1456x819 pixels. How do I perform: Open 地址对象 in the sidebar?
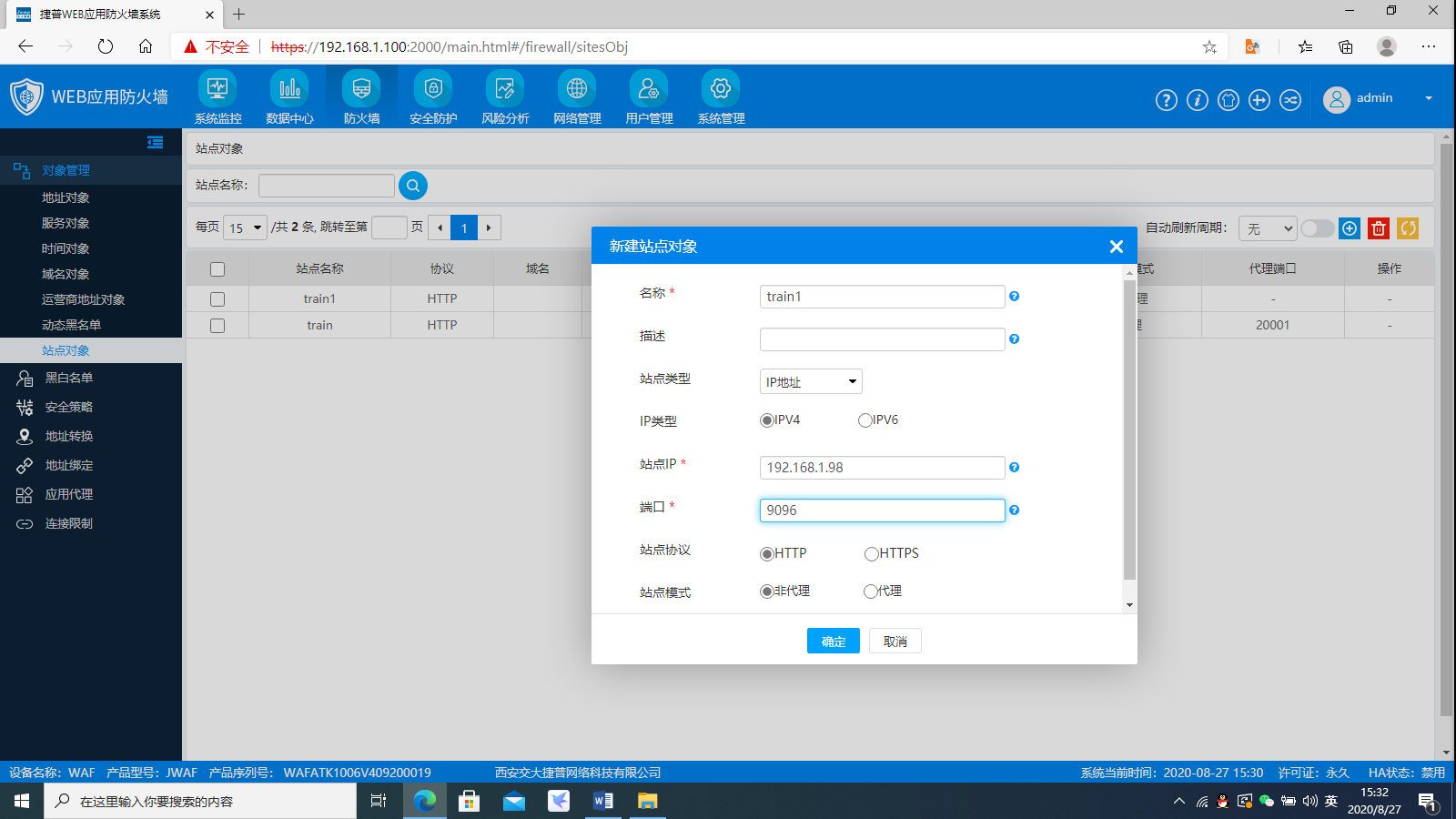(66, 197)
